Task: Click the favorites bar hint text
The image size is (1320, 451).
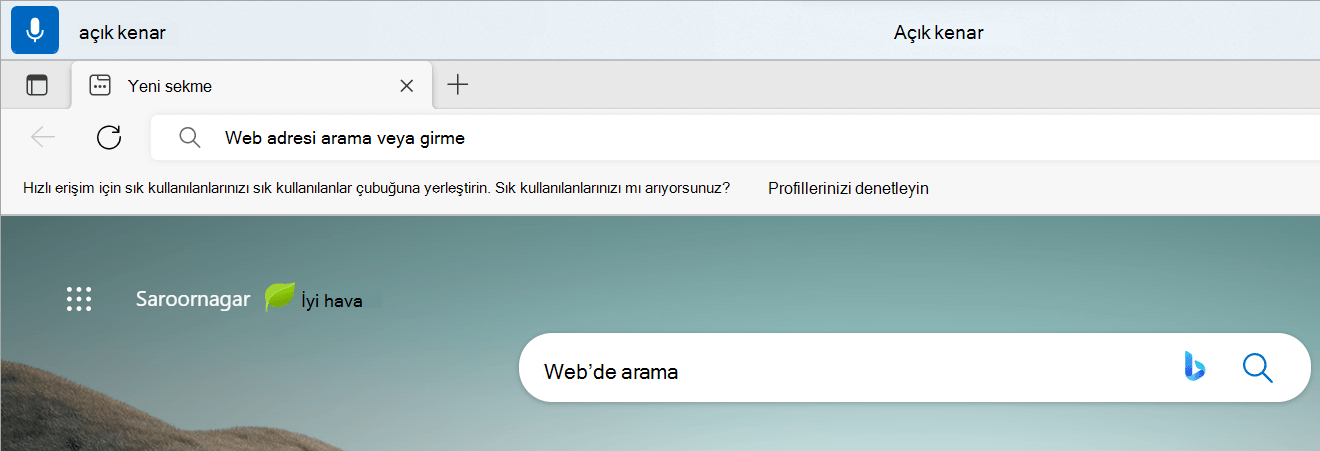Action: (376, 188)
